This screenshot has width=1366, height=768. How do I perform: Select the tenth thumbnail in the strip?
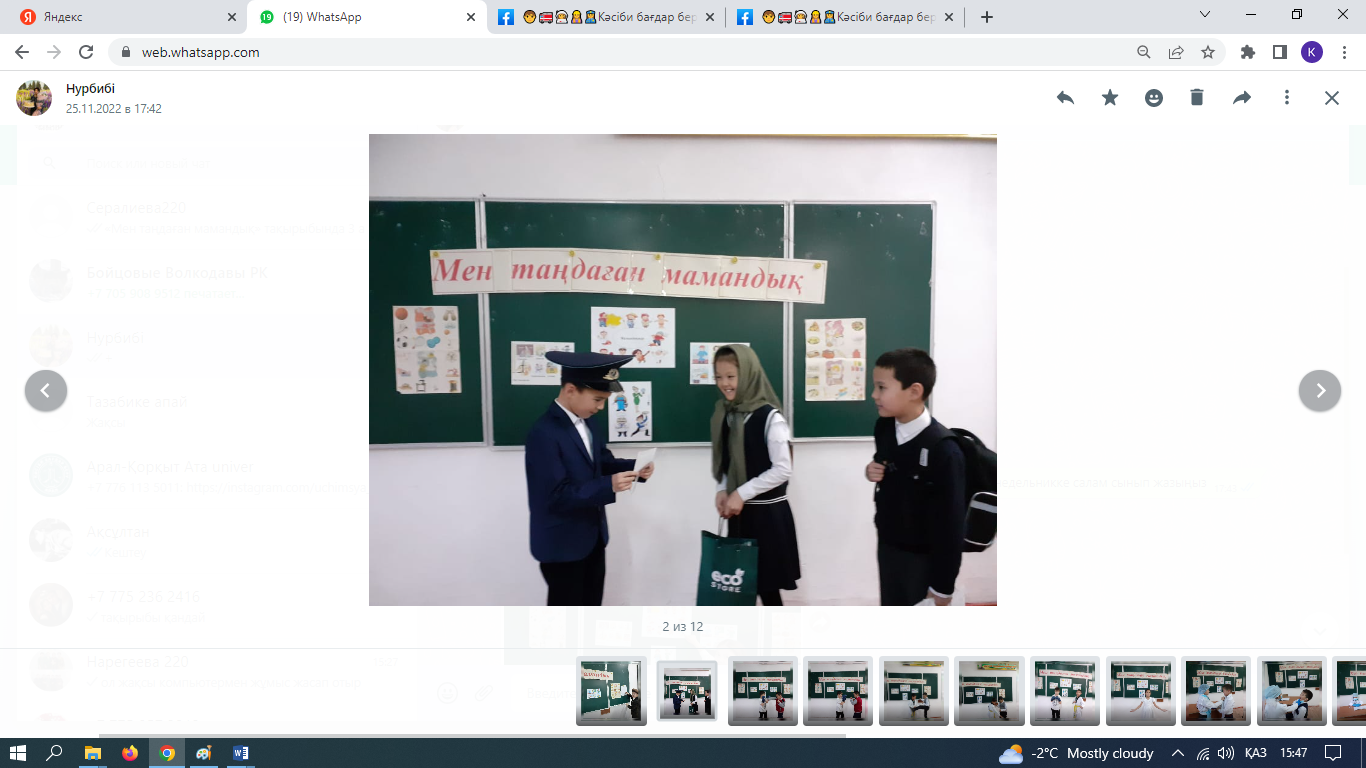click(1292, 691)
